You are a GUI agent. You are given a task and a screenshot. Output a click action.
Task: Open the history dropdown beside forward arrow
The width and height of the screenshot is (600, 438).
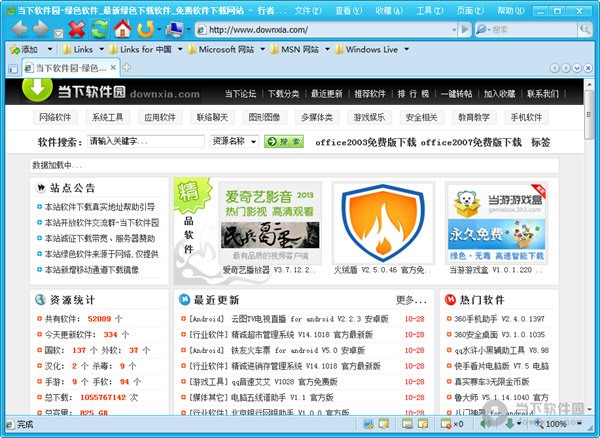58,34
